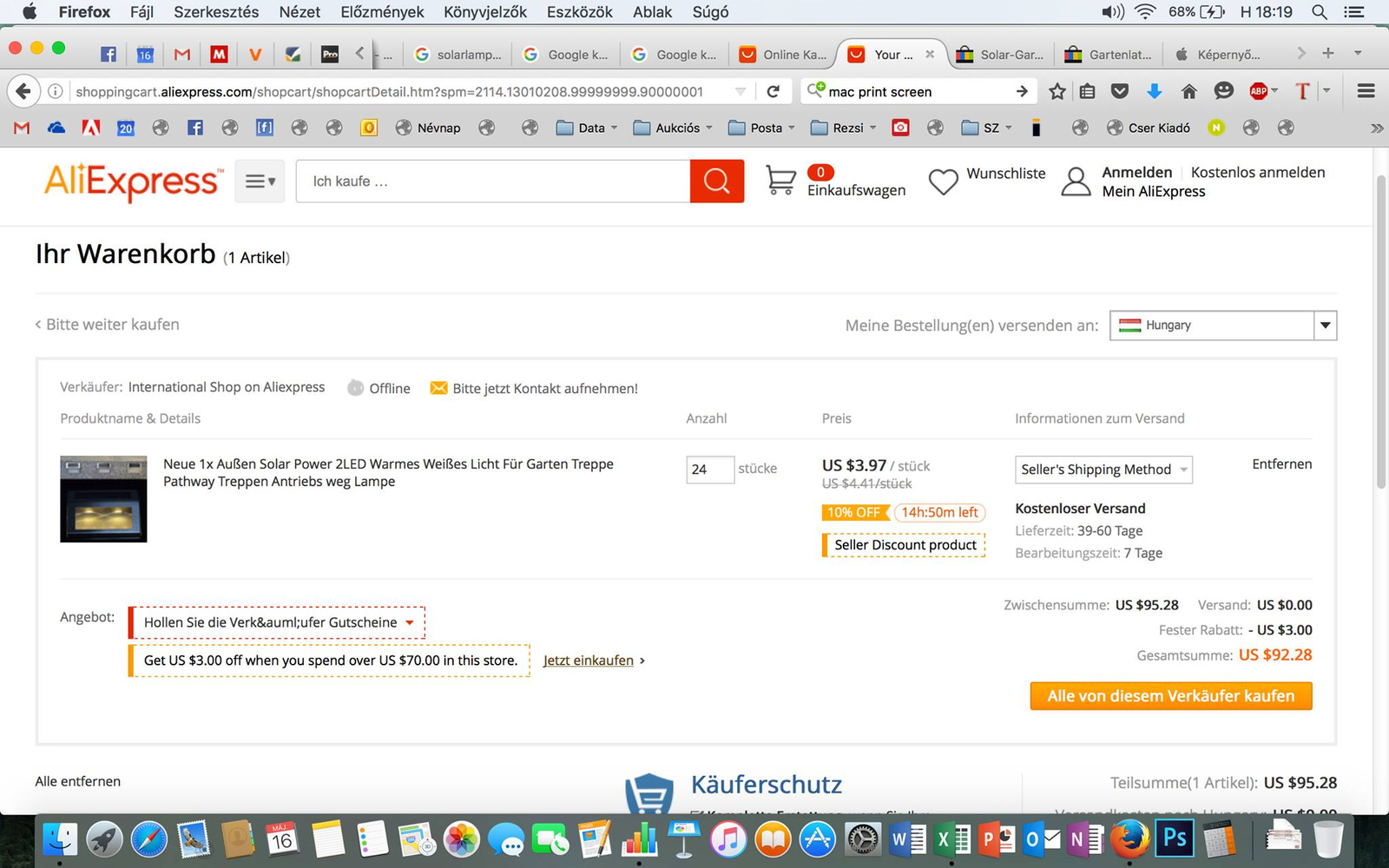Open International Shop on Aliexpress seller link

point(227,387)
